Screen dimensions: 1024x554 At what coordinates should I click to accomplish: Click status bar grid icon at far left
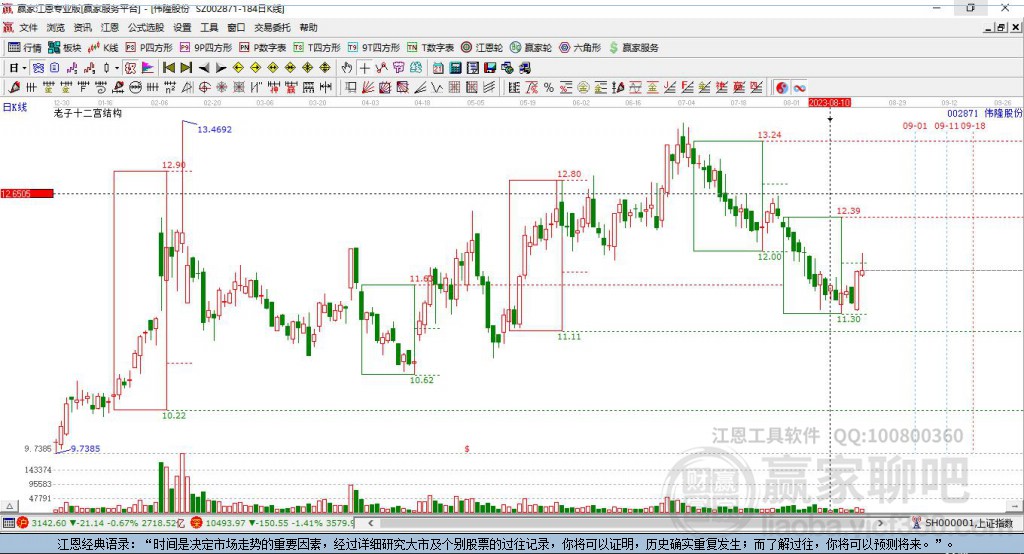tap(8, 523)
